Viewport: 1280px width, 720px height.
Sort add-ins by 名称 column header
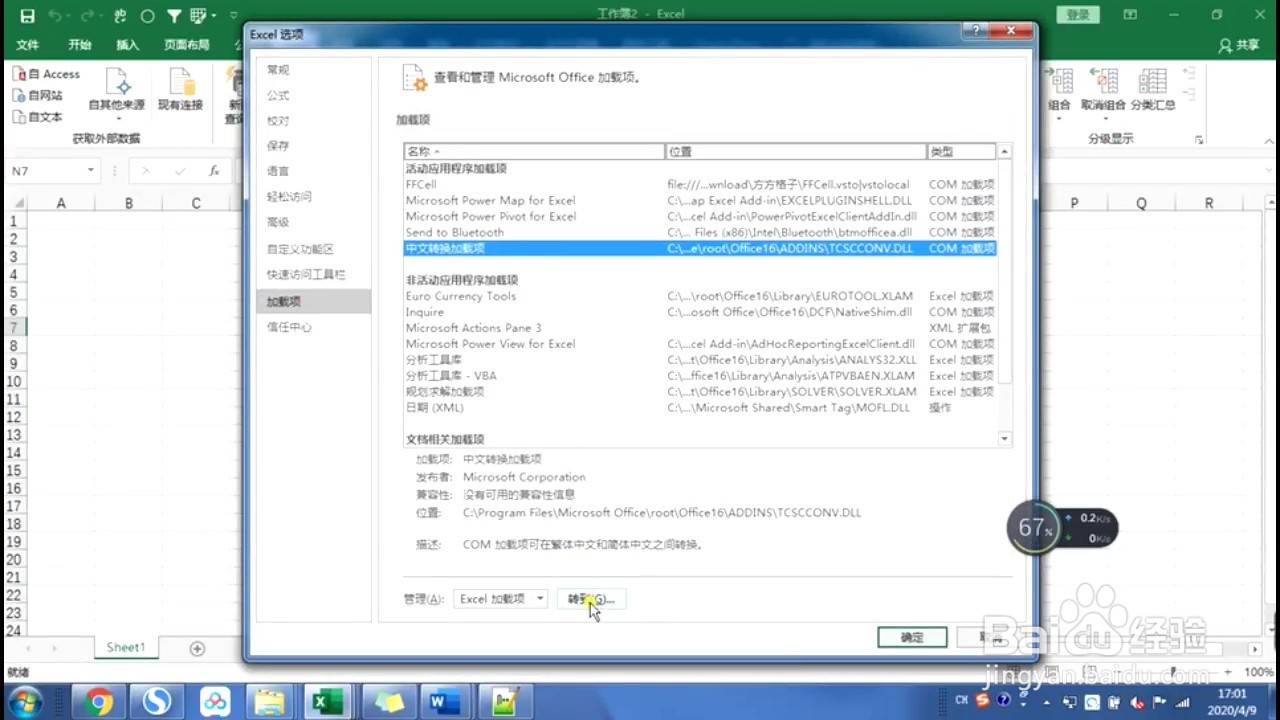click(x=534, y=152)
